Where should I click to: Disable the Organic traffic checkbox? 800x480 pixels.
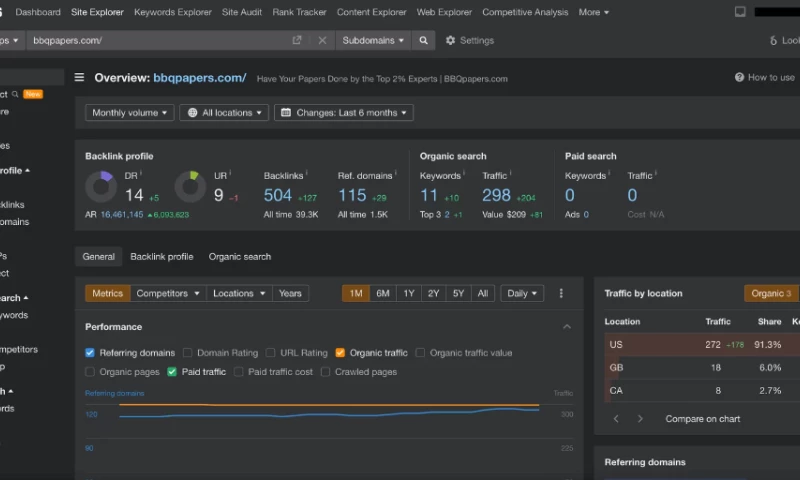tap(340, 353)
